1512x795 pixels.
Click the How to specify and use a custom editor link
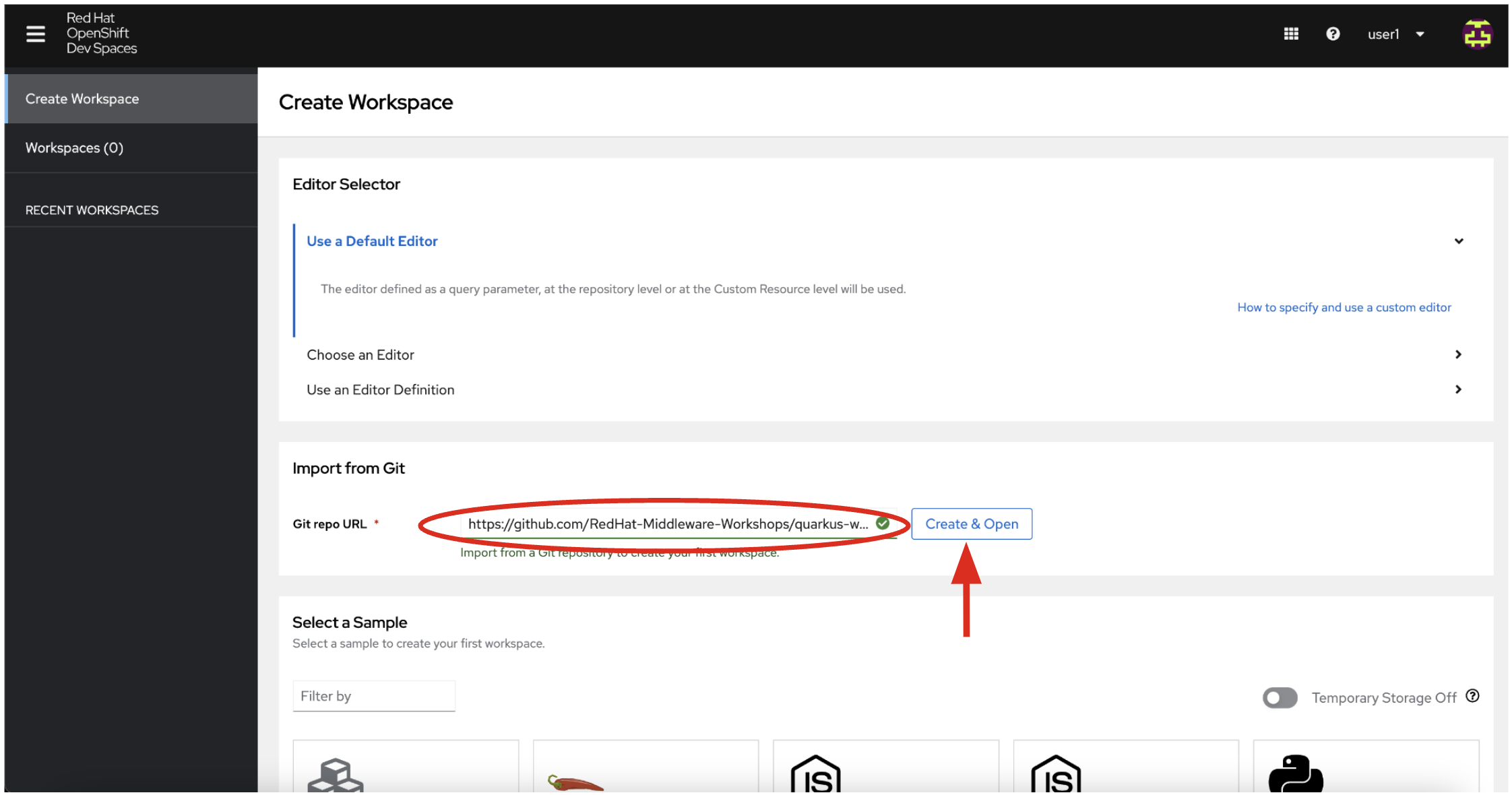pos(1344,307)
